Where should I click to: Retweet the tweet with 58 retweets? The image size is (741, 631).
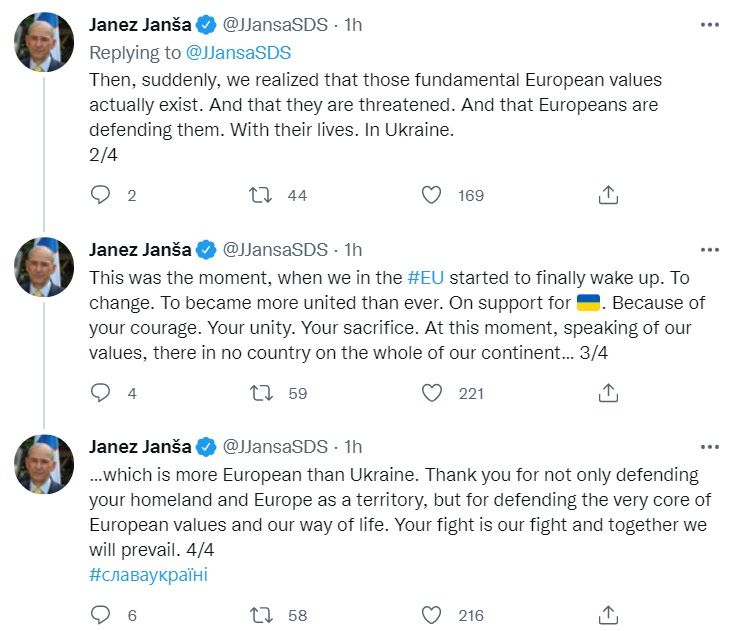pos(260,615)
